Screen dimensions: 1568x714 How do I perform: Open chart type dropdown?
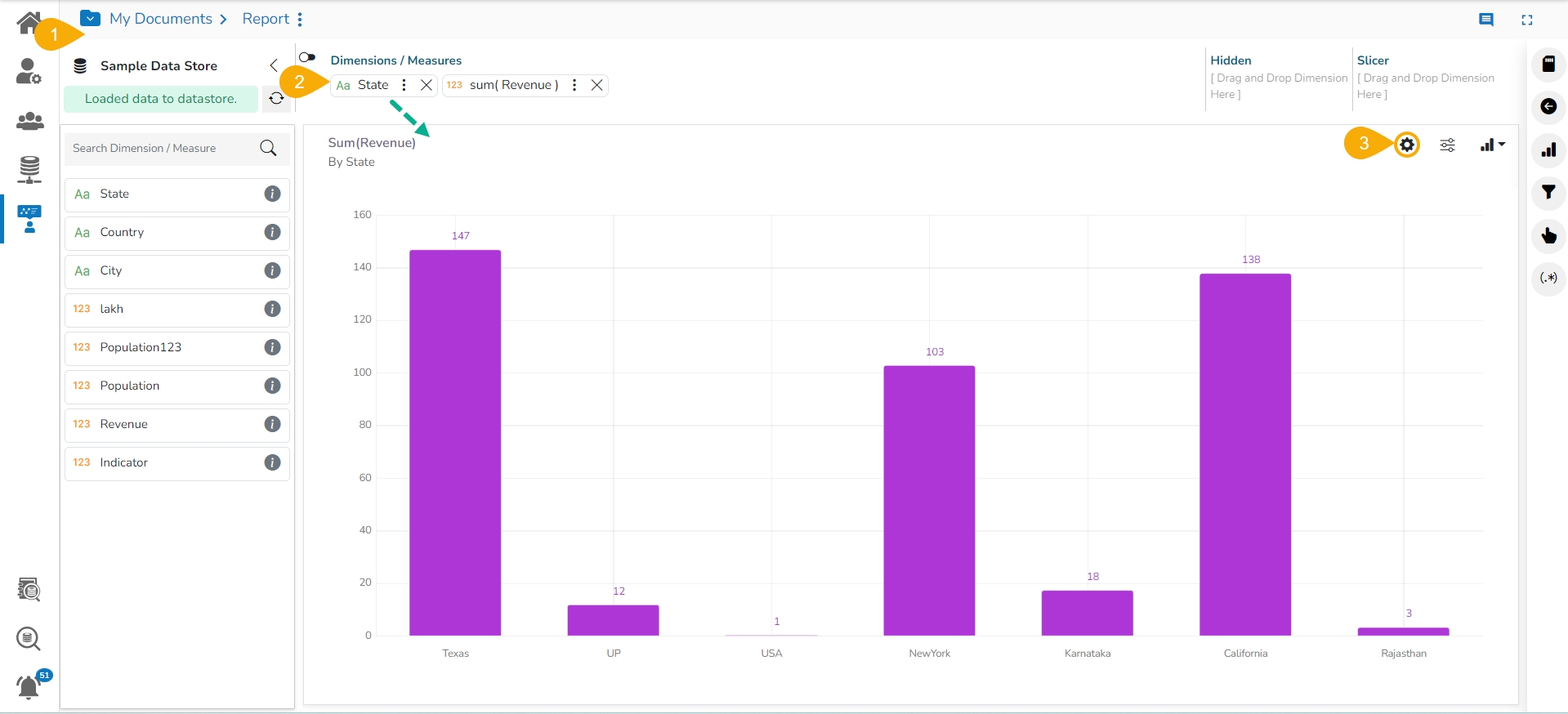[1492, 145]
